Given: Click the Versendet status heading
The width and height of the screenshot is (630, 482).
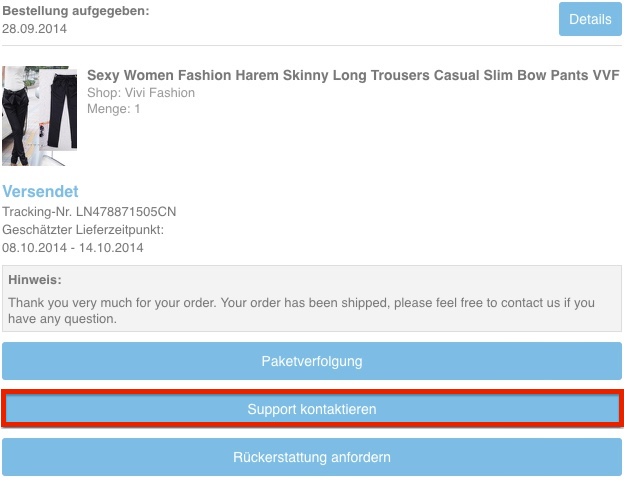Looking at the screenshot, I should [40, 191].
